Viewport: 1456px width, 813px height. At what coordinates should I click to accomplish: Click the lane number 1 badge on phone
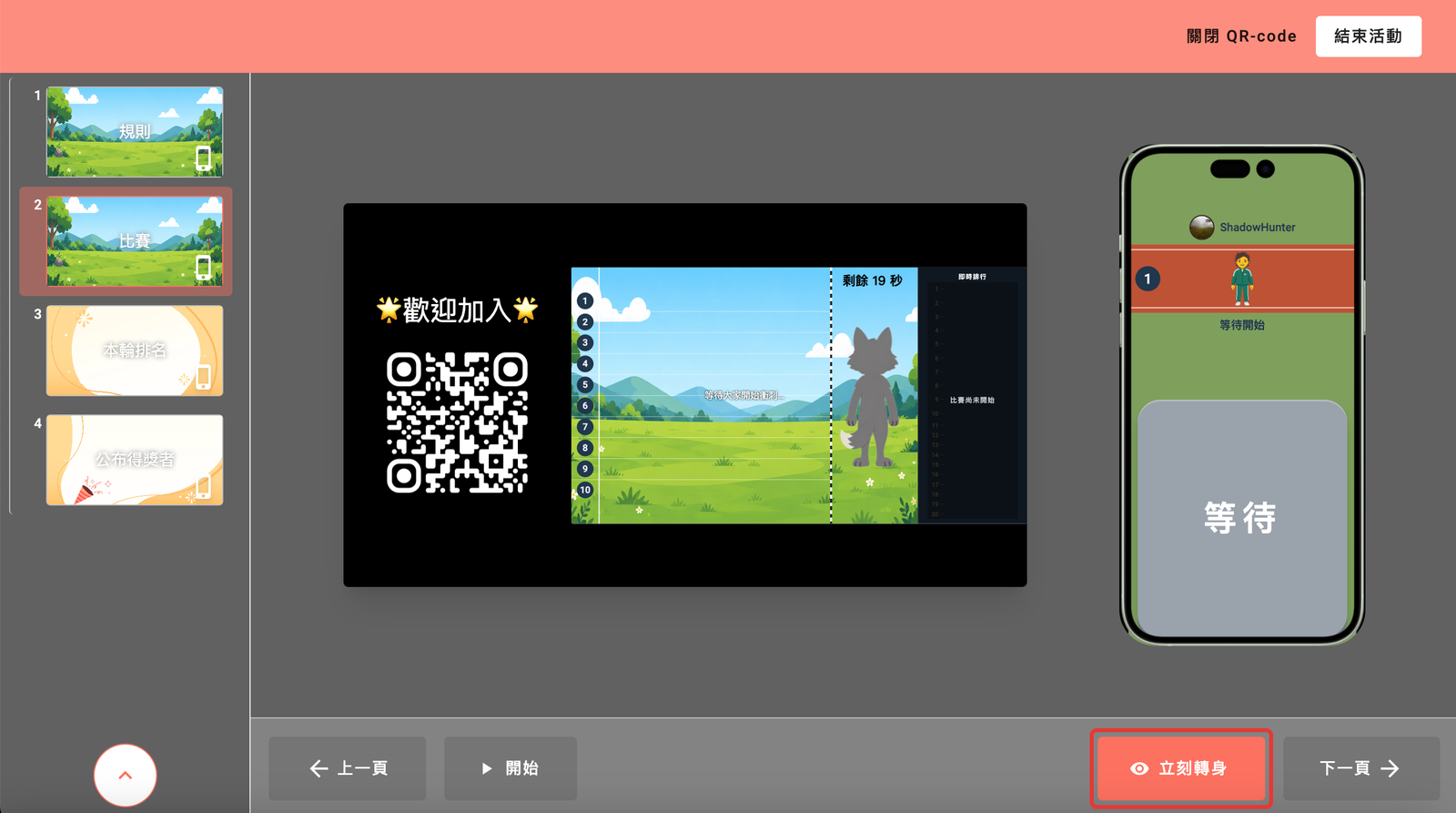point(1148,279)
